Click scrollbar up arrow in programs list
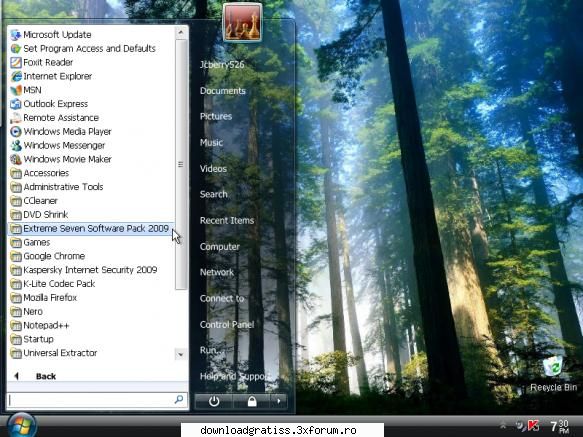The height and width of the screenshot is (437, 583). [181, 32]
